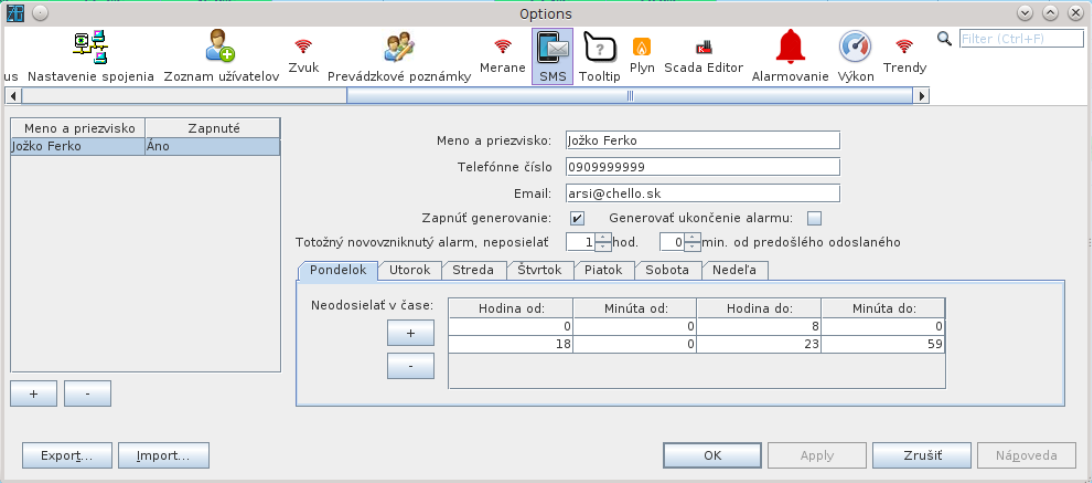Image resolution: width=1092 pixels, height=483 pixels.
Task: Open the Alarmovanie bell settings
Action: click(790, 56)
